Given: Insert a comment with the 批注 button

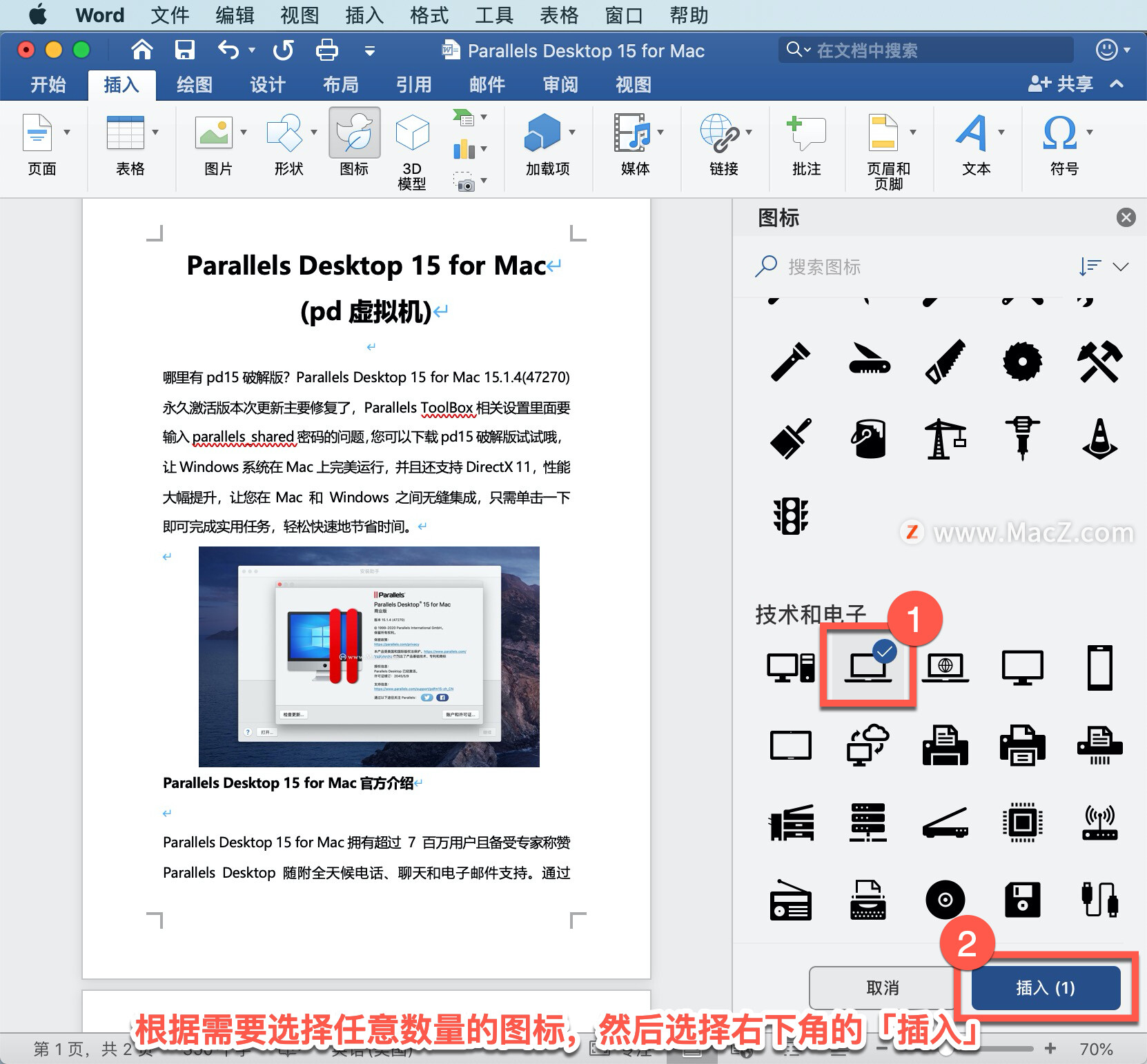Looking at the screenshot, I should [x=806, y=145].
